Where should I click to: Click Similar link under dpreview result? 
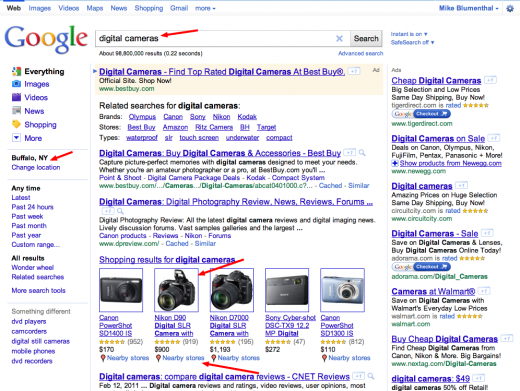(205, 244)
